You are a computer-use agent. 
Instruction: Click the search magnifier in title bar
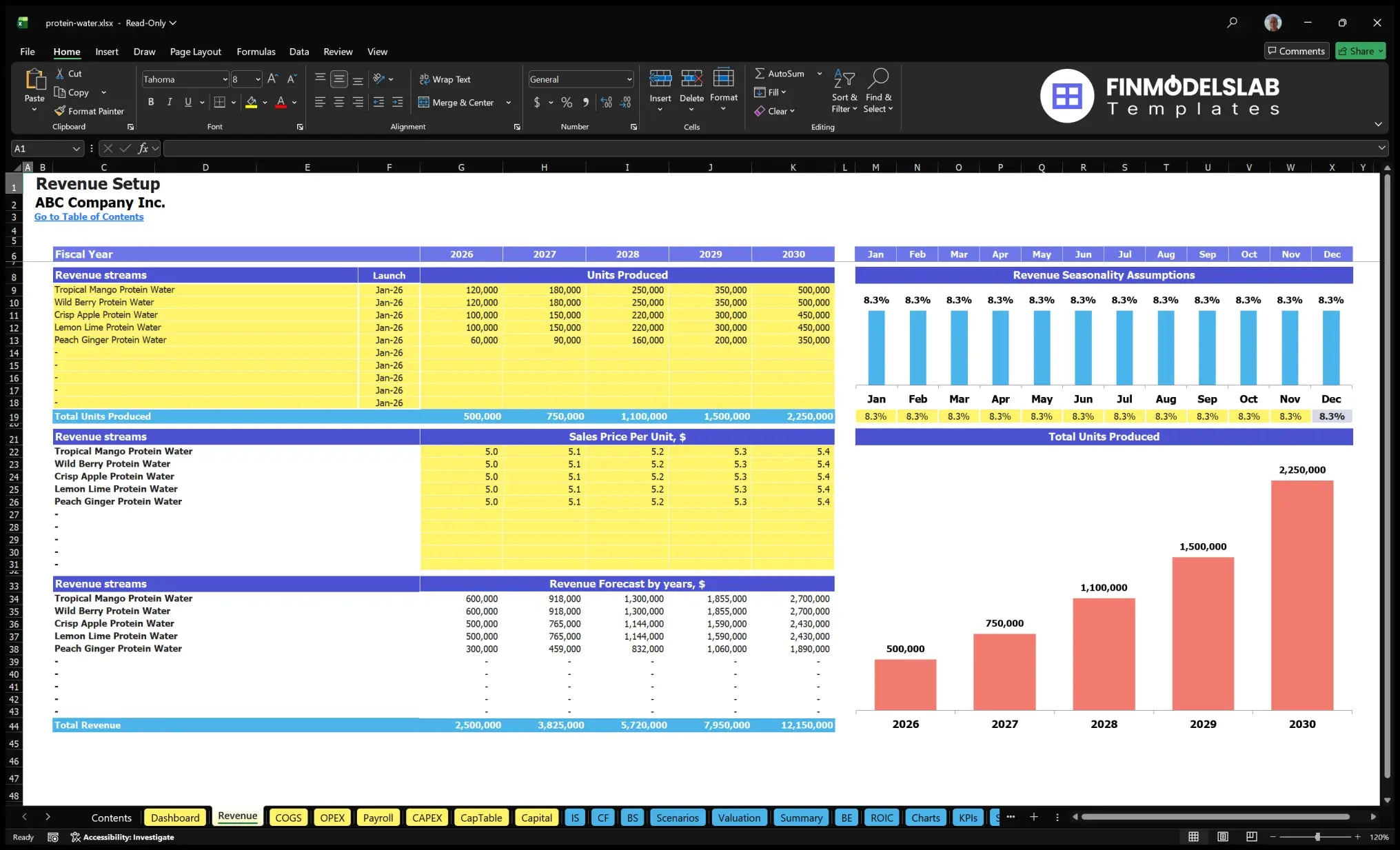(x=1232, y=23)
